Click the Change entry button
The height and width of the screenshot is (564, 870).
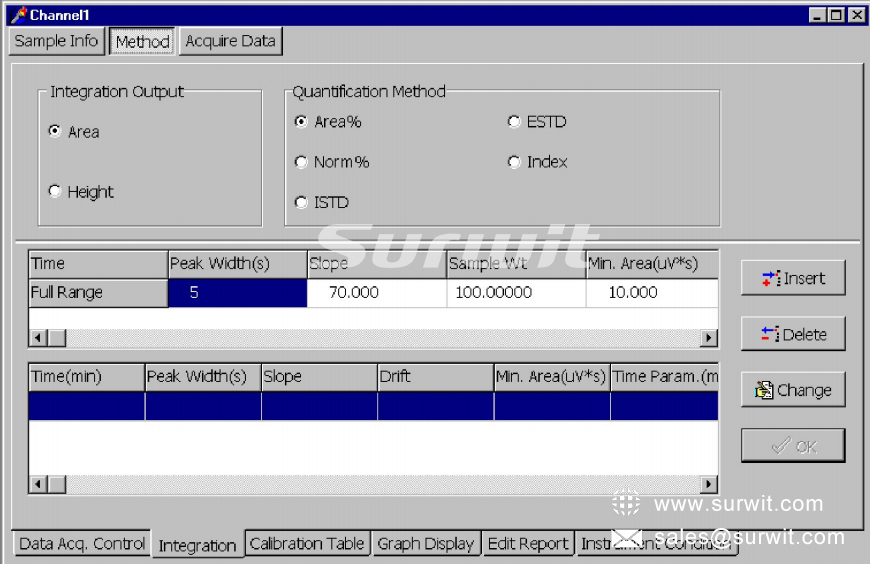[793, 390]
